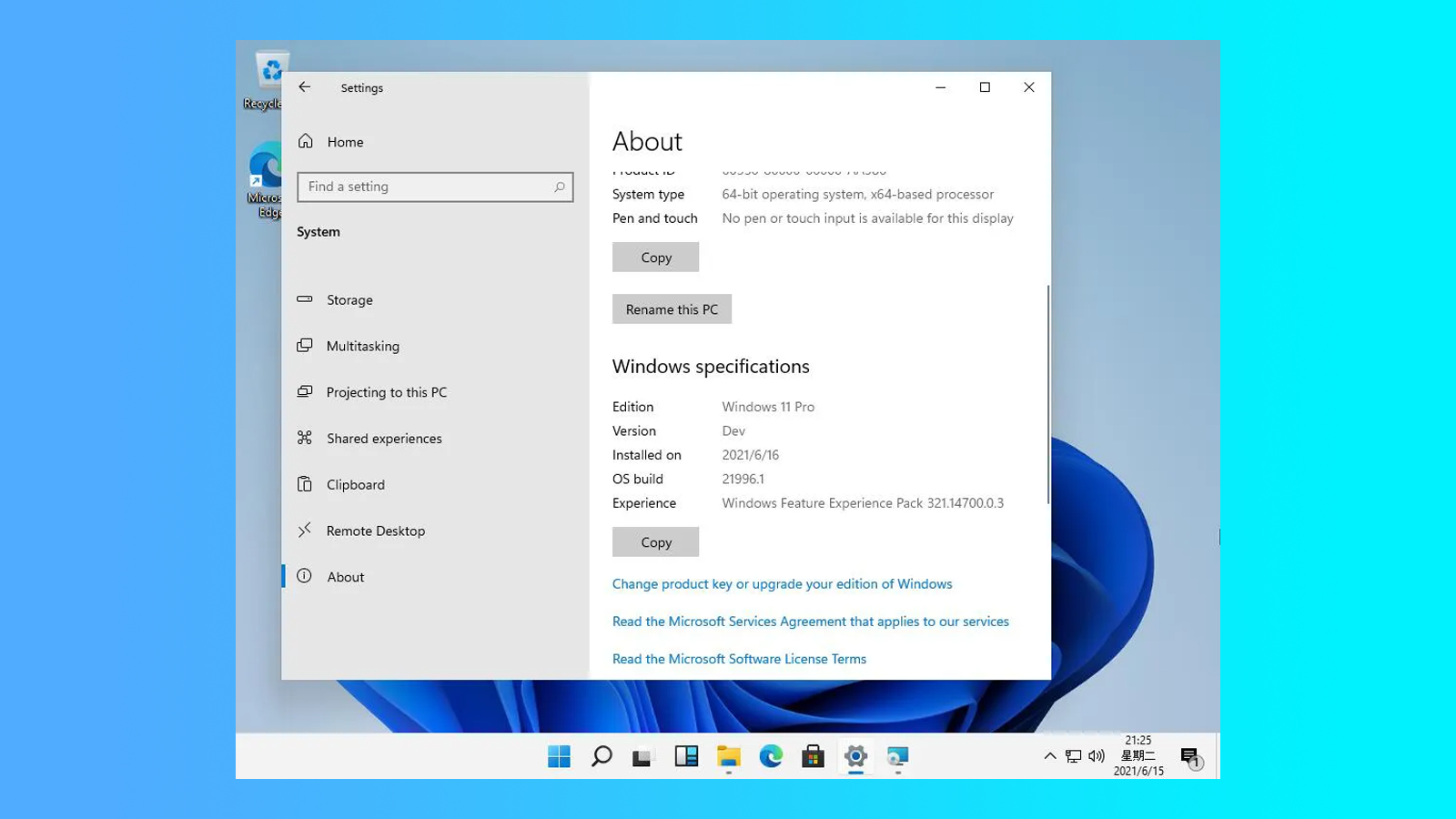Image resolution: width=1456 pixels, height=819 pixels.
Task: Select Microsoft Edge desktop shortcut
Action: (265, 180)
